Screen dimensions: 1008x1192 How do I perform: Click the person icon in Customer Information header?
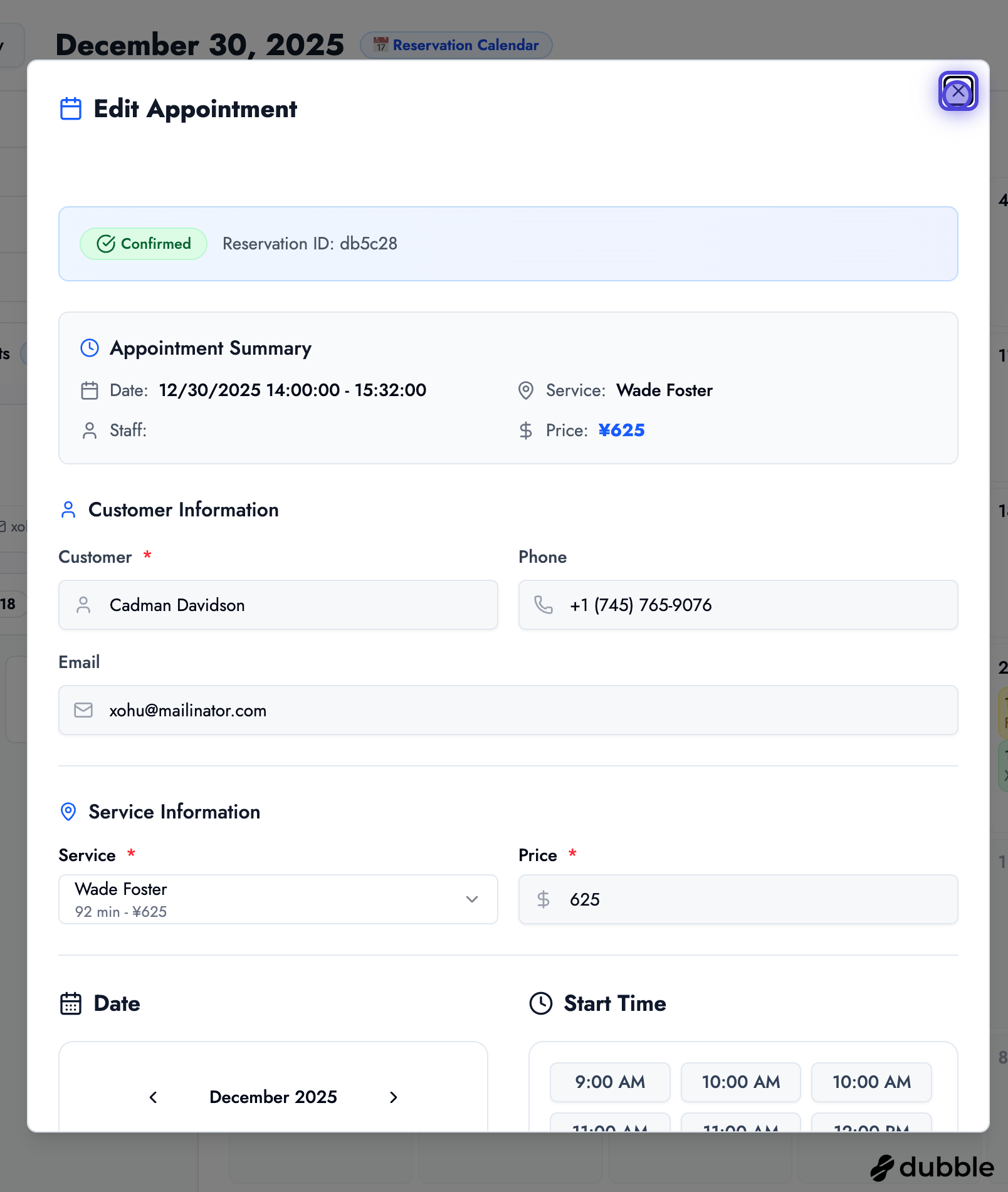[68, 510]
